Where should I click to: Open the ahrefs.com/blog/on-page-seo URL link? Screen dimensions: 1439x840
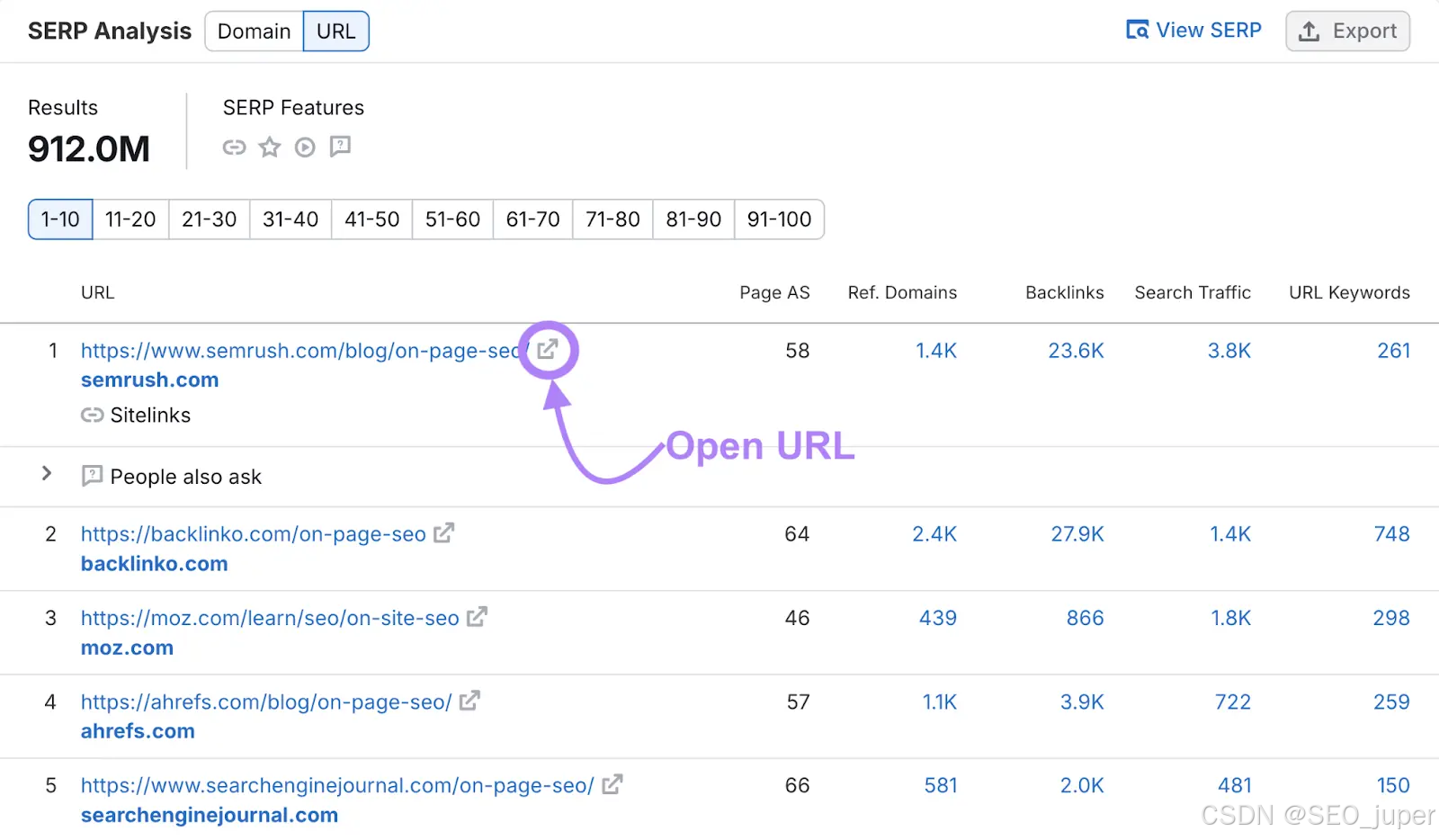point(266,701)
